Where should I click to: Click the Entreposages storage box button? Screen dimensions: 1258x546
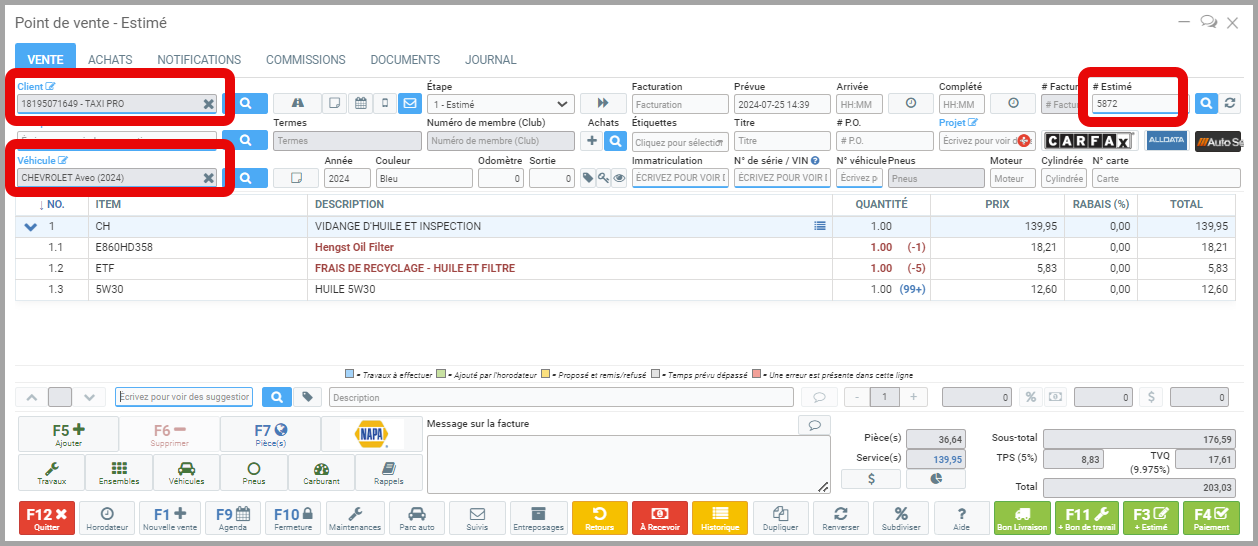(540, 518)
